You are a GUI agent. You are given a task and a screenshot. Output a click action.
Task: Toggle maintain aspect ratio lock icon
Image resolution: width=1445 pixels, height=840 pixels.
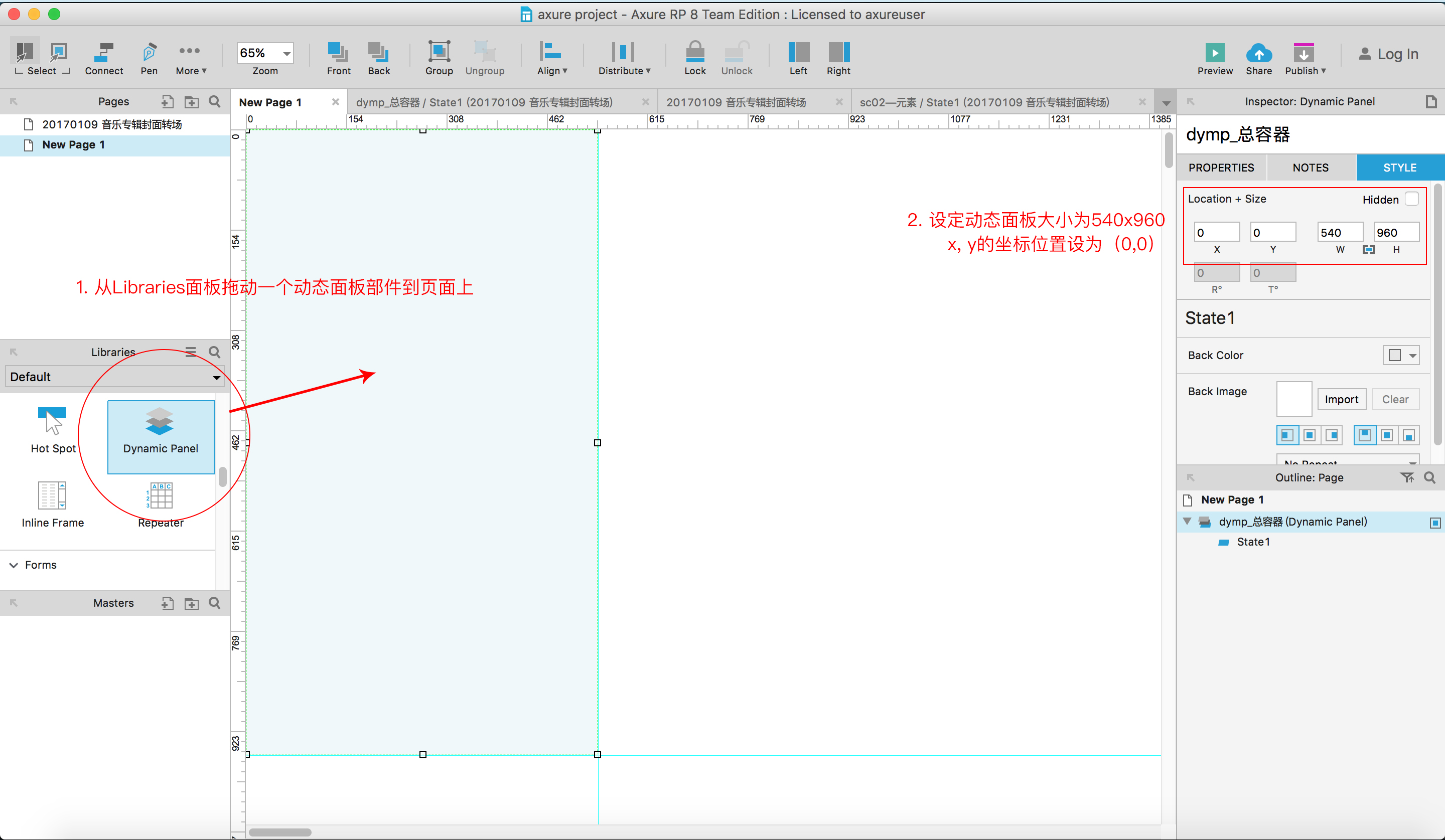(x=1368, y=250)
